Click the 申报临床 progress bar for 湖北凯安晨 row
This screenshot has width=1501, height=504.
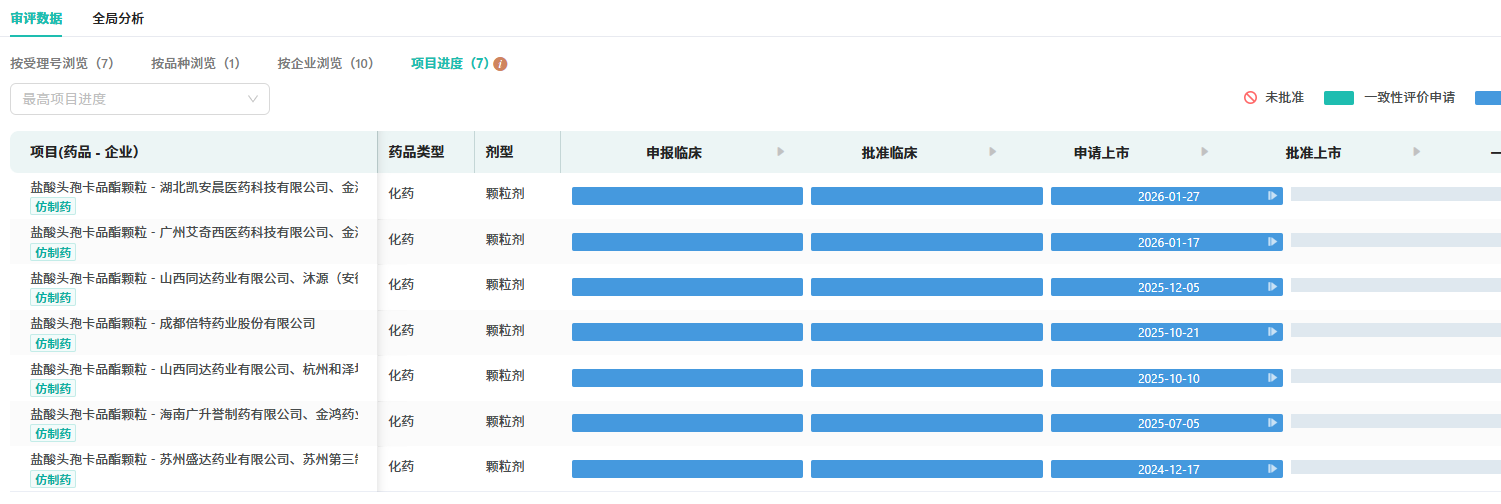click(687, 196)
